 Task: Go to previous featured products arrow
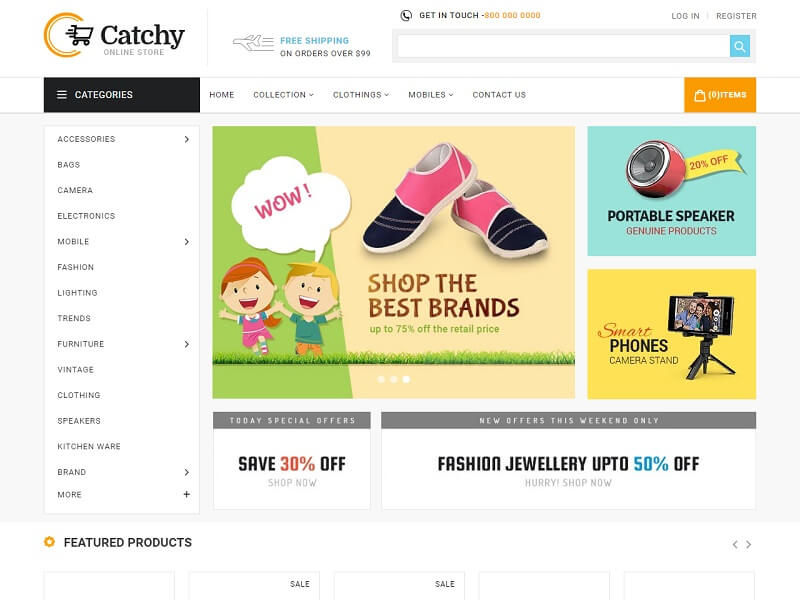pyautogui.click(x=735, y=544)
